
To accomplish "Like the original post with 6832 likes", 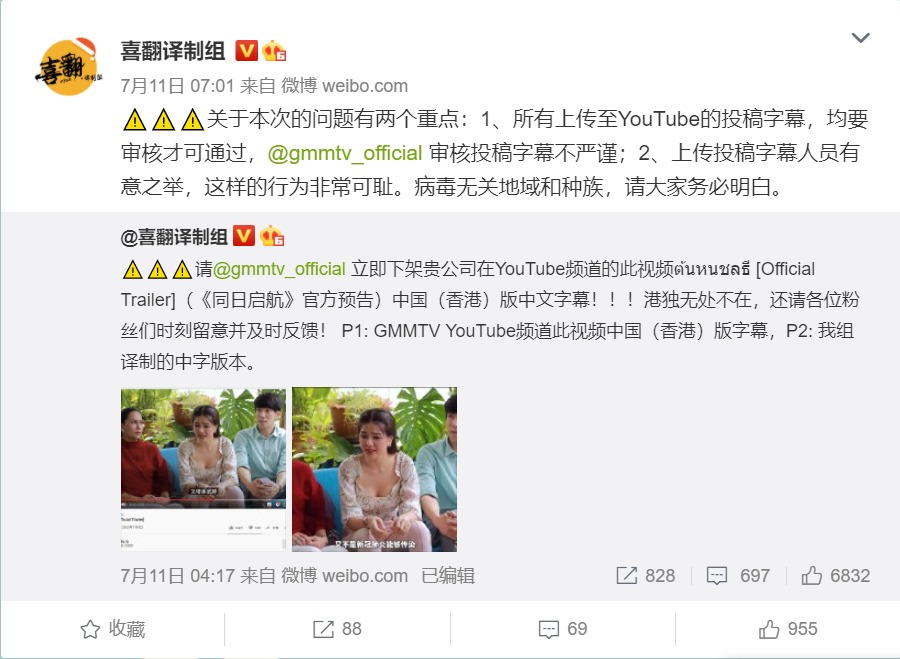I will pos(836,576).
